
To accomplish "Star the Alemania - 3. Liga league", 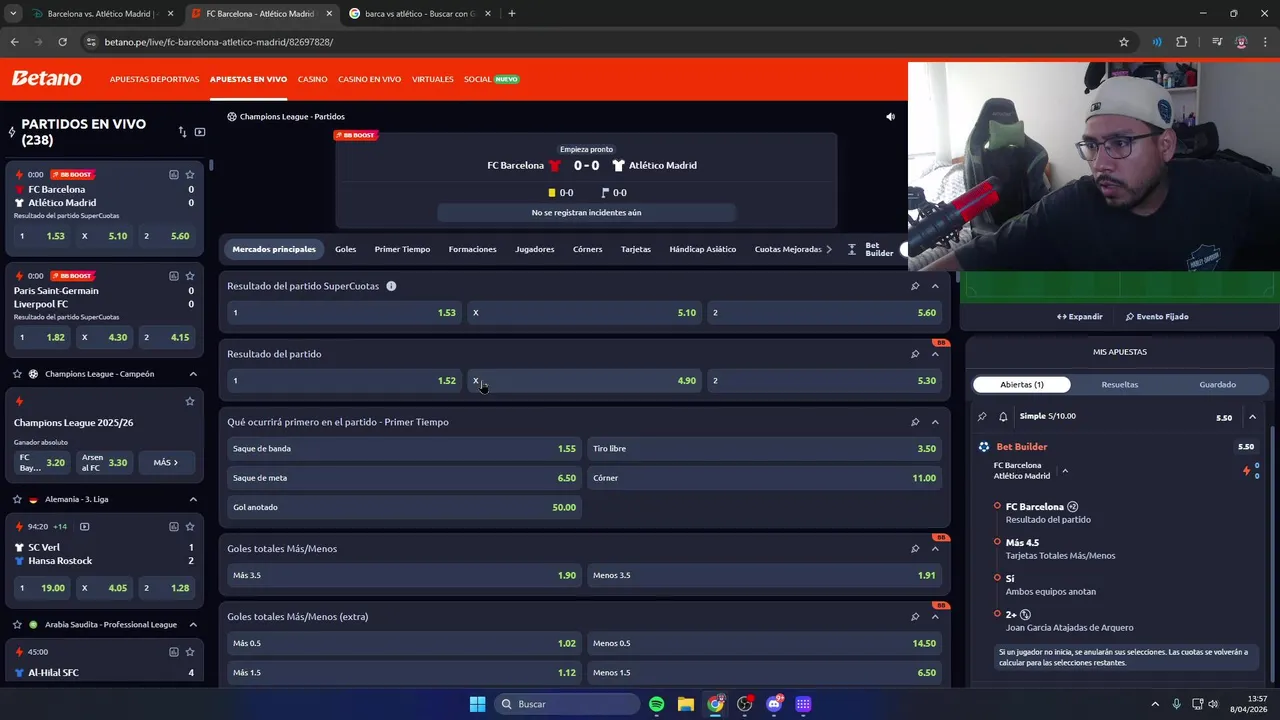I will coord(17,499).
